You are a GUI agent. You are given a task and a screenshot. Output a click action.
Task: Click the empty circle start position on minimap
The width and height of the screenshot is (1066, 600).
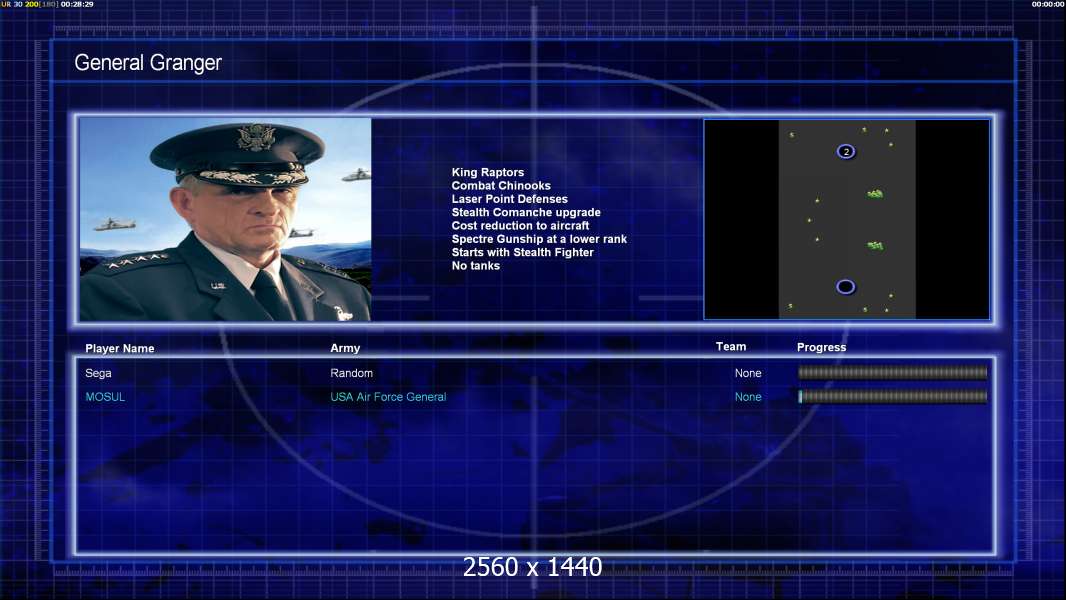tap(845, 287)
